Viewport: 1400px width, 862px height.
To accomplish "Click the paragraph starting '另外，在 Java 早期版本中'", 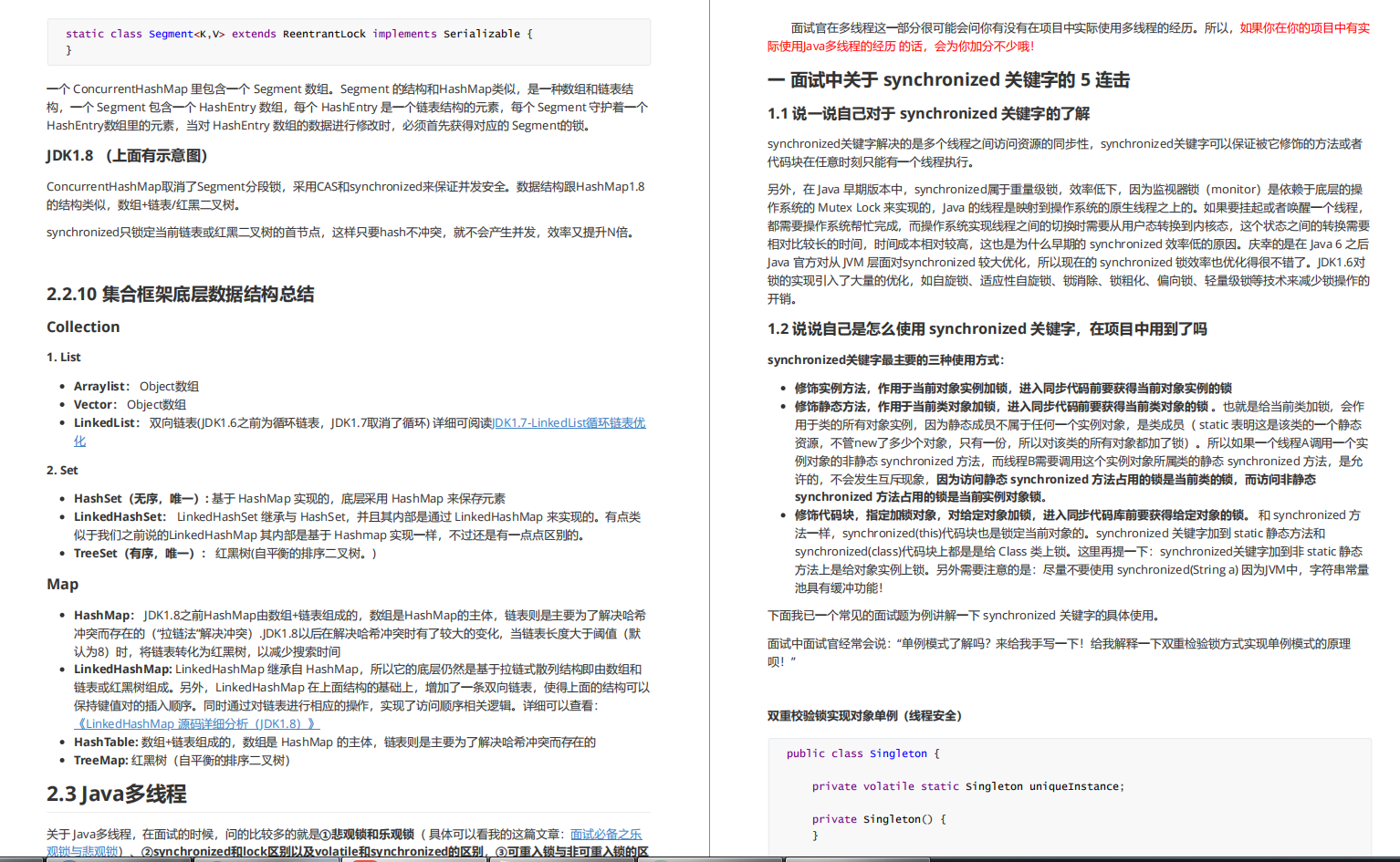I will coord(1069,244).
